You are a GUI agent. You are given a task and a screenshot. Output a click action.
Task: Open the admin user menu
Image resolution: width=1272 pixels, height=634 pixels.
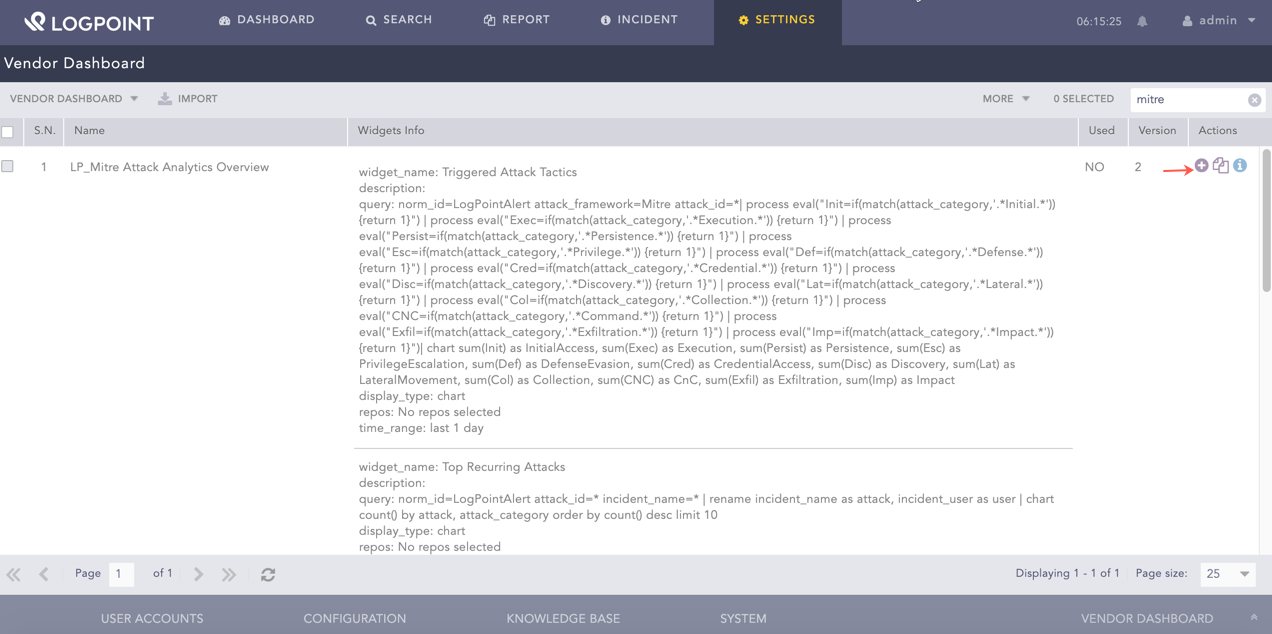coord(1219,21)
